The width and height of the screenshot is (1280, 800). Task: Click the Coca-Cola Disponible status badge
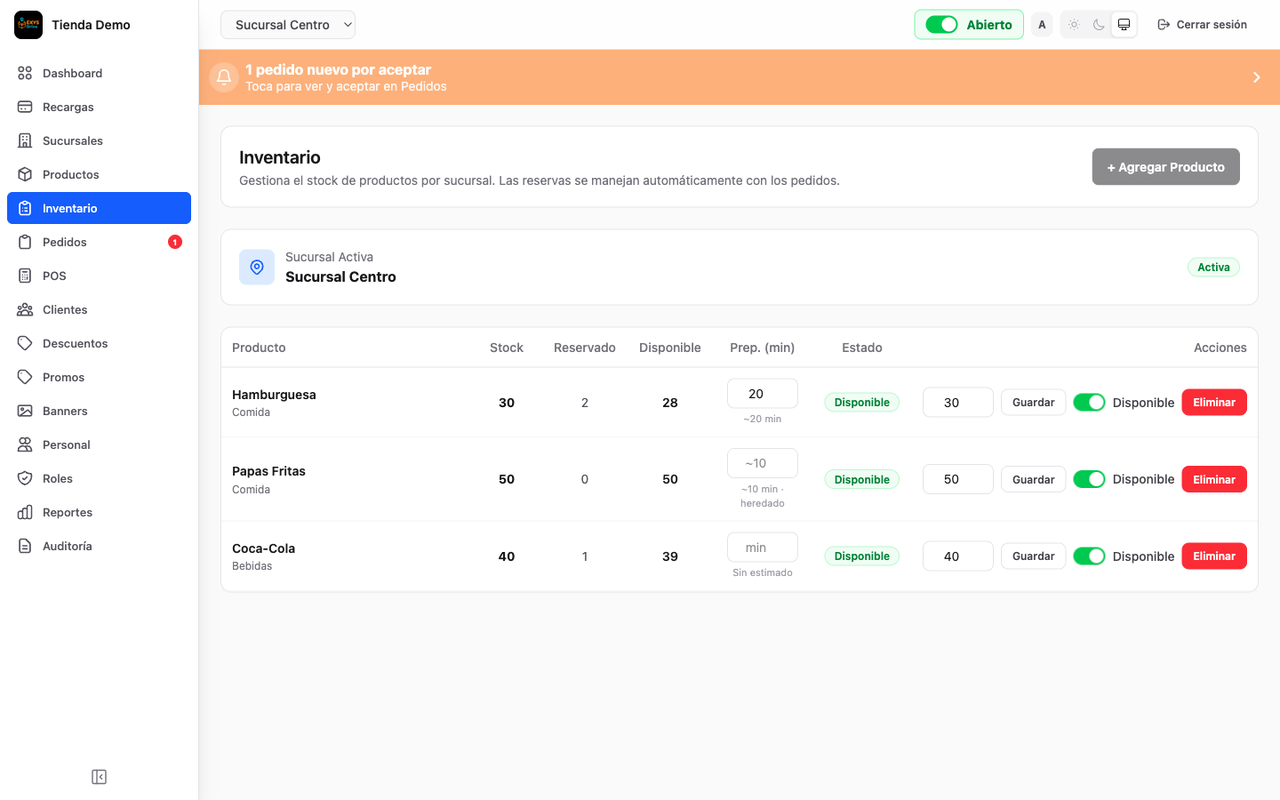[862, 556]
